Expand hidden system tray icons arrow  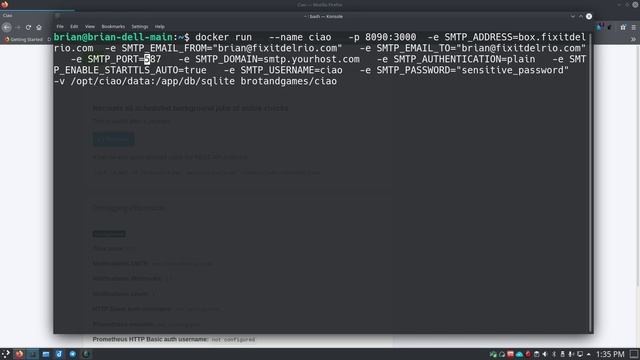pos(589,354)
